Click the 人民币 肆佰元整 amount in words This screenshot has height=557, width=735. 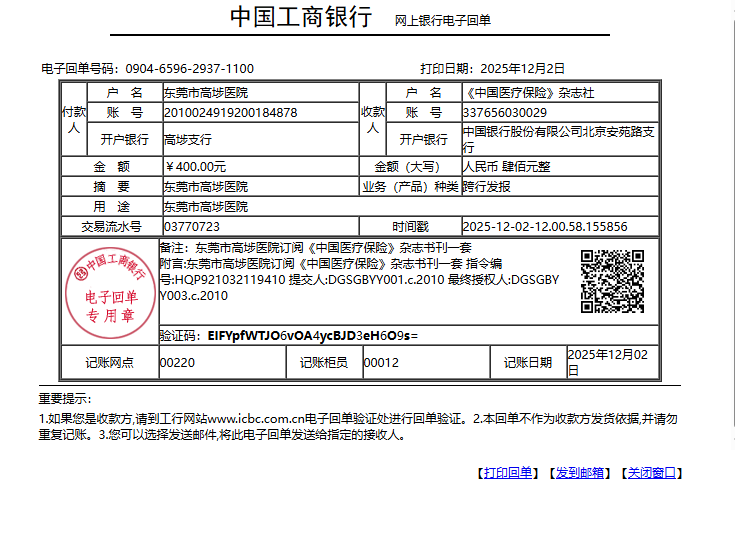(506, 166)
